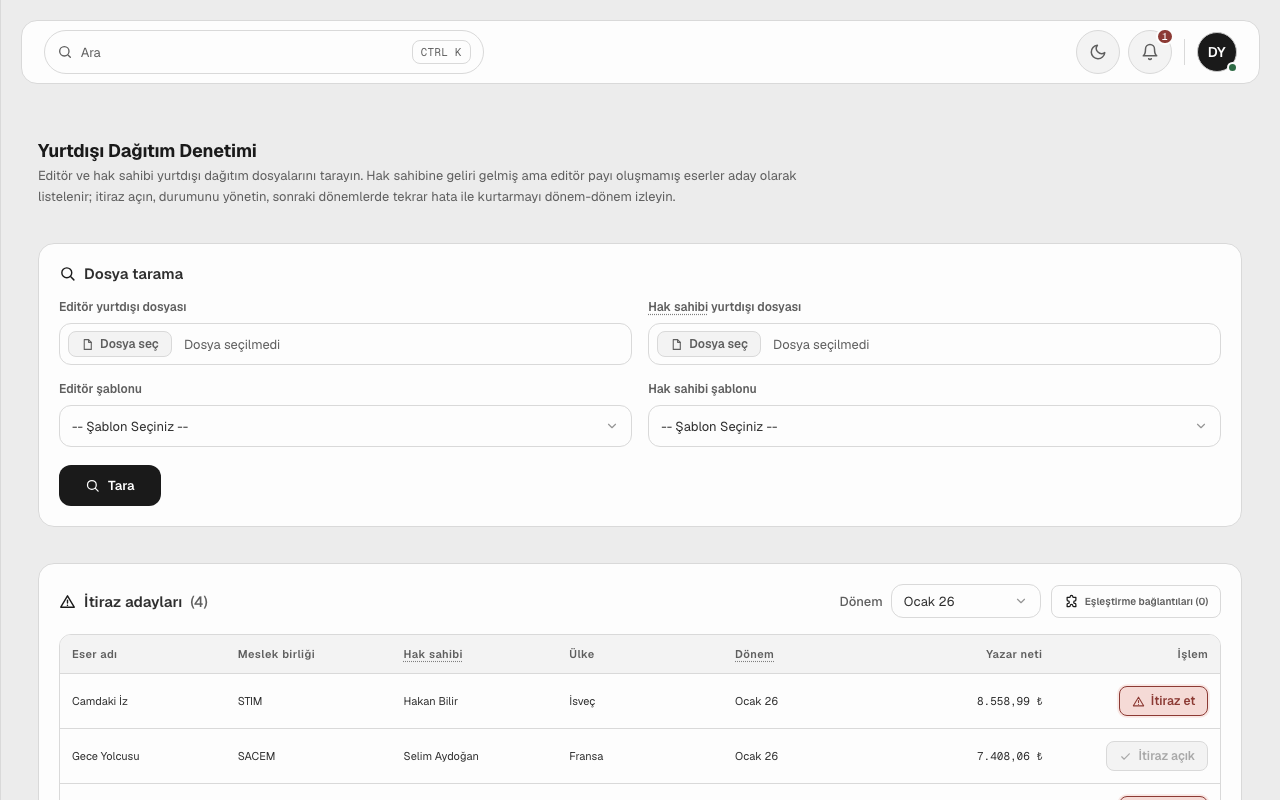Click the (4) candidate count
The image size is (1280, 800).
(x=199, y=602)
